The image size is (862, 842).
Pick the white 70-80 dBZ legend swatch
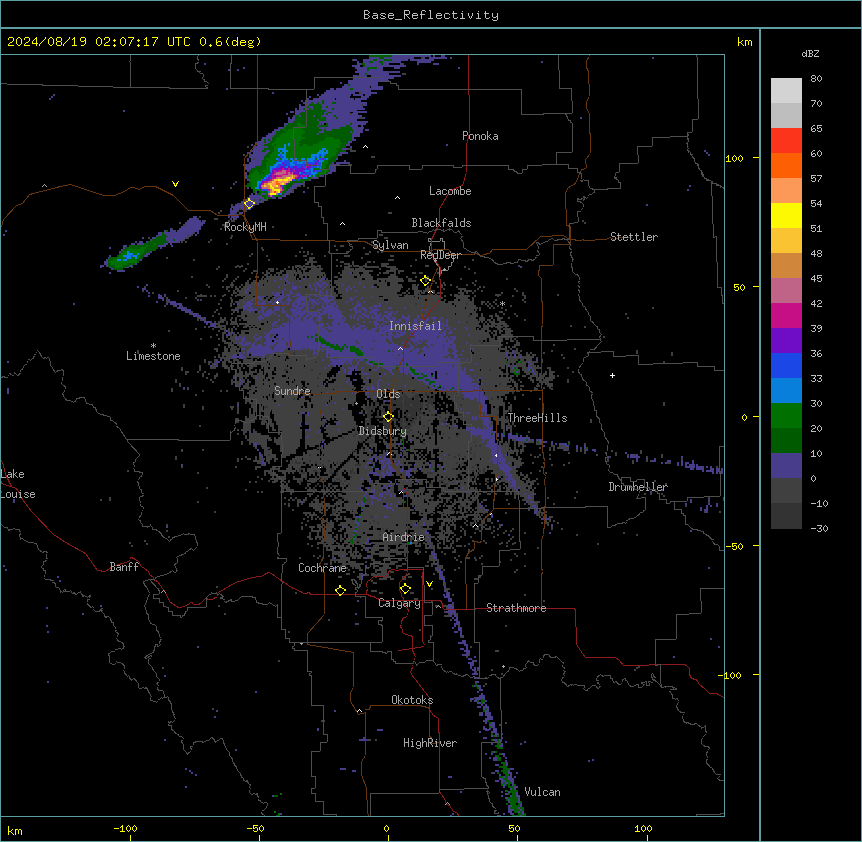tap(786, 91)
